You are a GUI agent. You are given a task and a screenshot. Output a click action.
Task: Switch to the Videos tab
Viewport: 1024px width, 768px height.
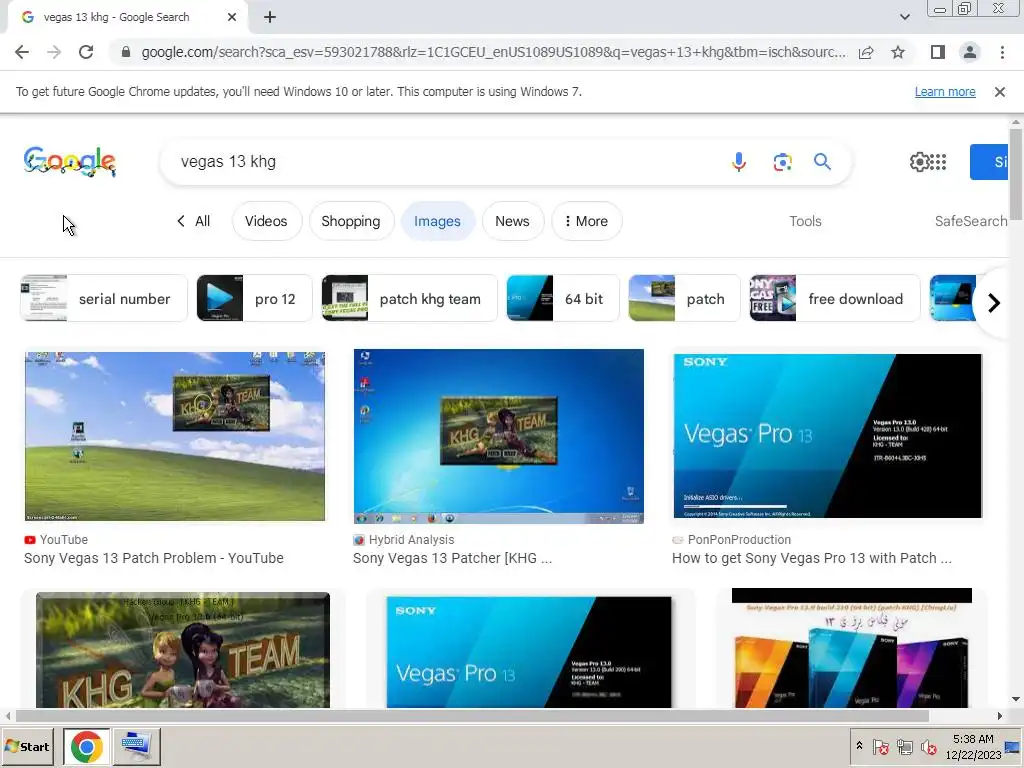click(x=266, y=221)
